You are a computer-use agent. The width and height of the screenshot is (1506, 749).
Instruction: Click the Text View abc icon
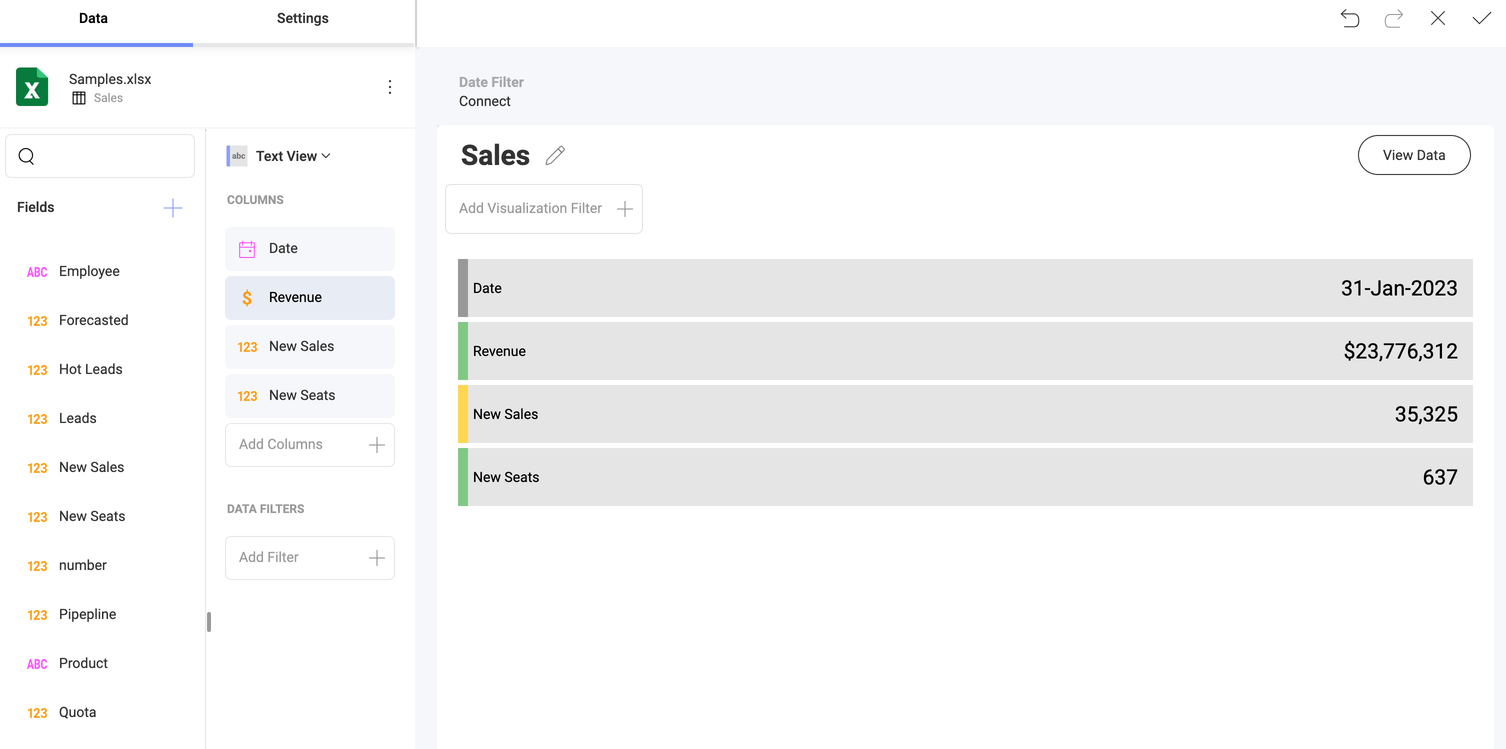tap(237, 156)
